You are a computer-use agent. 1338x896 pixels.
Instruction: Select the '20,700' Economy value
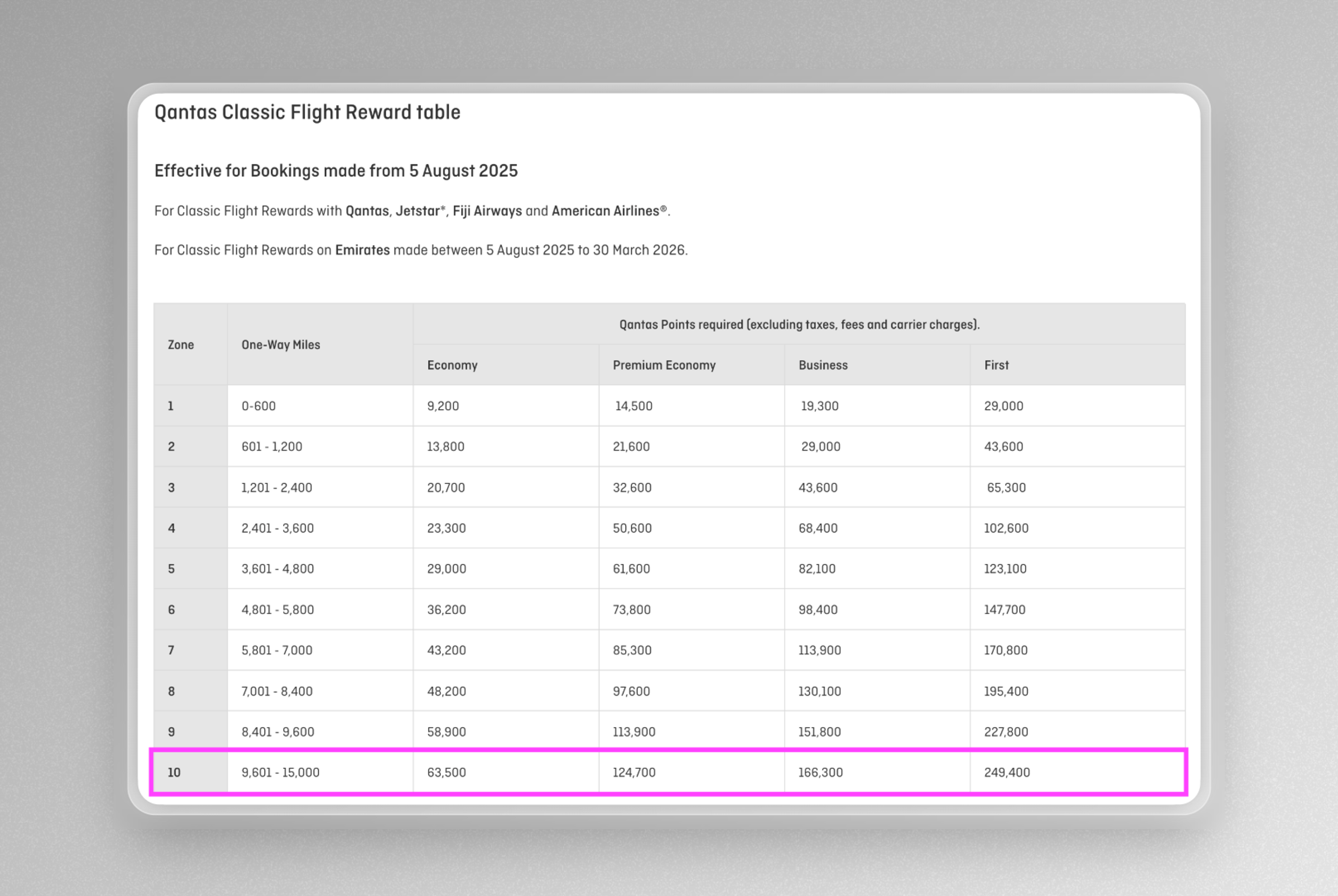446,488
